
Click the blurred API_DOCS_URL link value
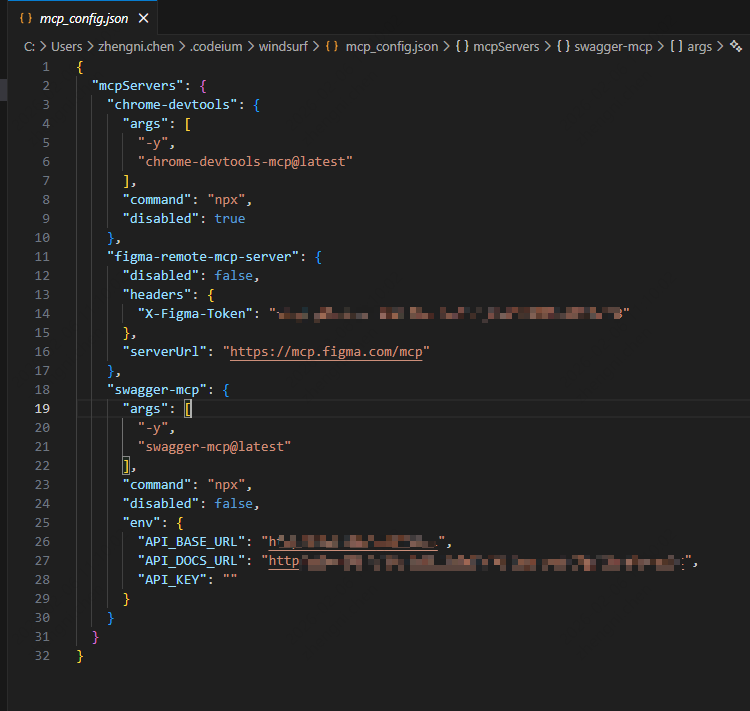click(478, 561)
